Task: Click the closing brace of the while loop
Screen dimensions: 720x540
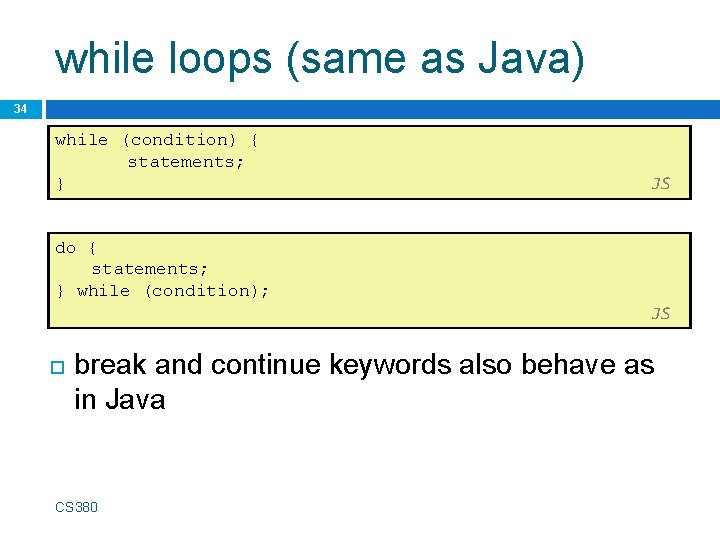Action: point(60,183)
